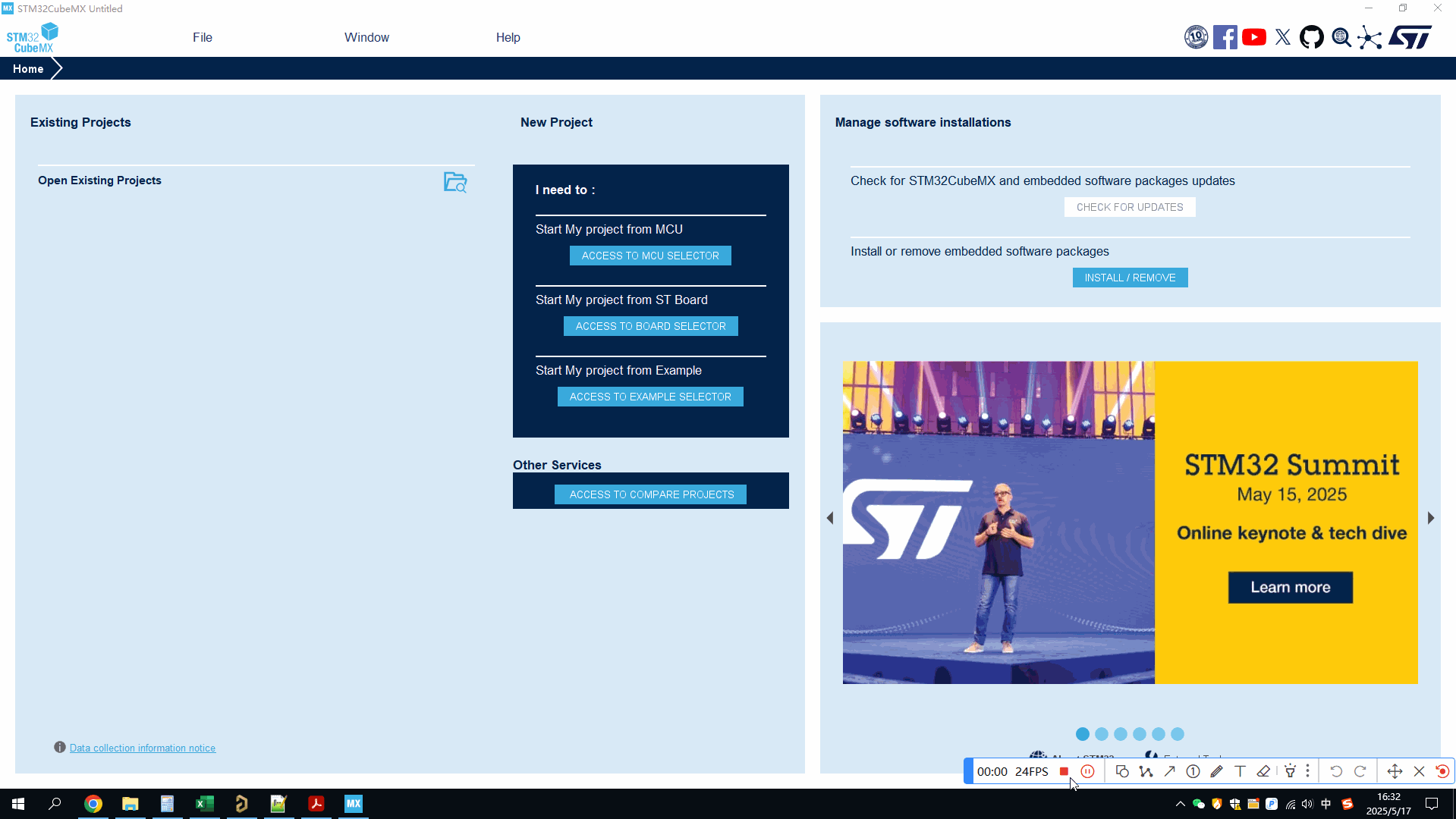Click ACCESS TO COMPARE PROJECTS button
The height and width of the screenshot is (819, 1456).
tap(652, 494)
